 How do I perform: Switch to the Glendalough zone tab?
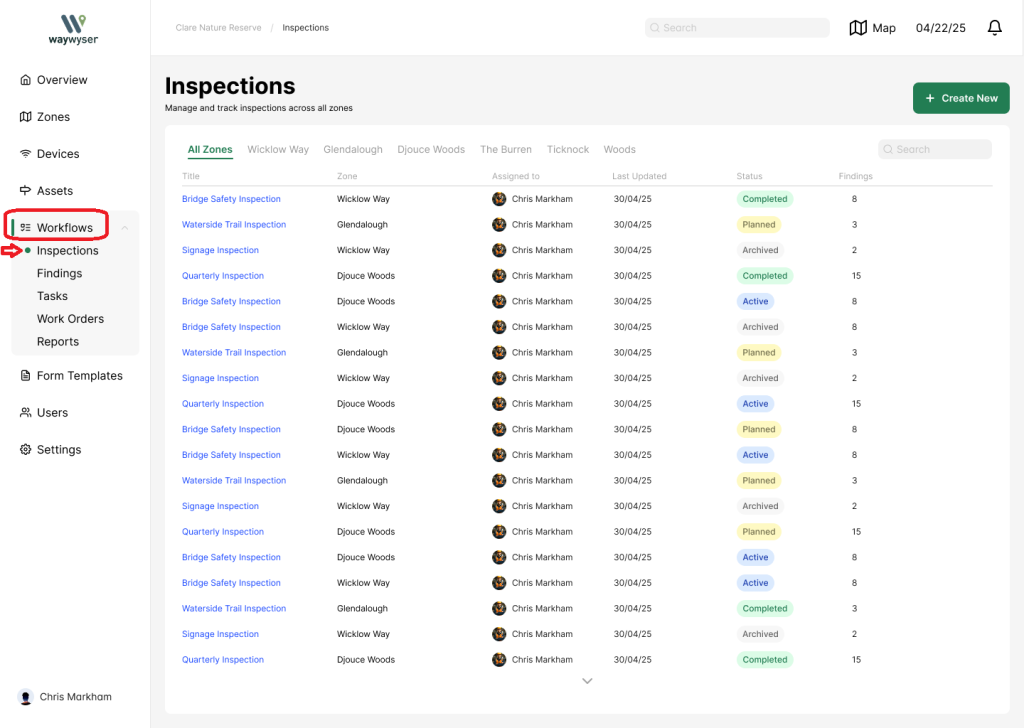(352, 150)
